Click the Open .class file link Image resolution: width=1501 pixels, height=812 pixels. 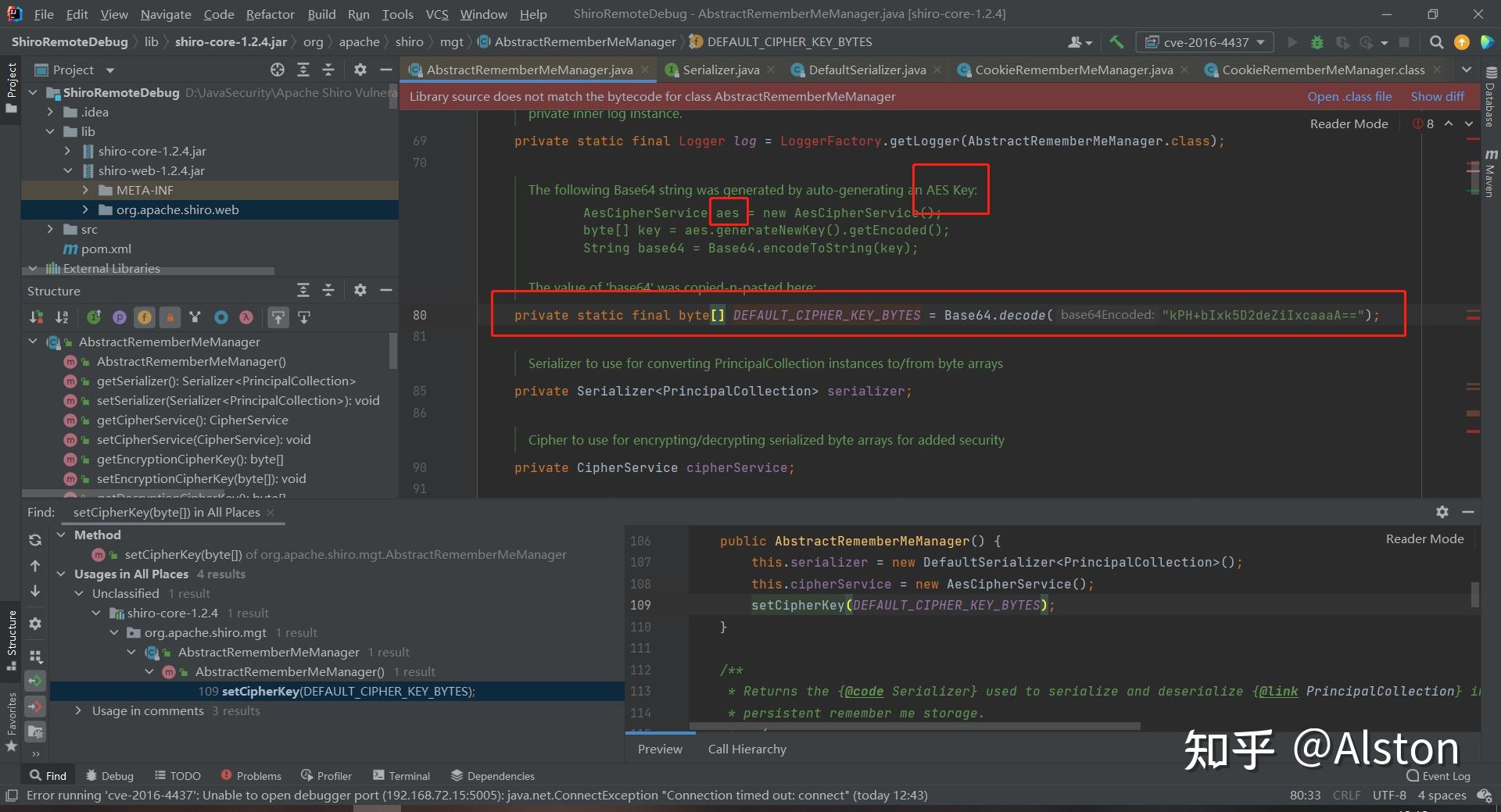click(x=1349, y=97)
